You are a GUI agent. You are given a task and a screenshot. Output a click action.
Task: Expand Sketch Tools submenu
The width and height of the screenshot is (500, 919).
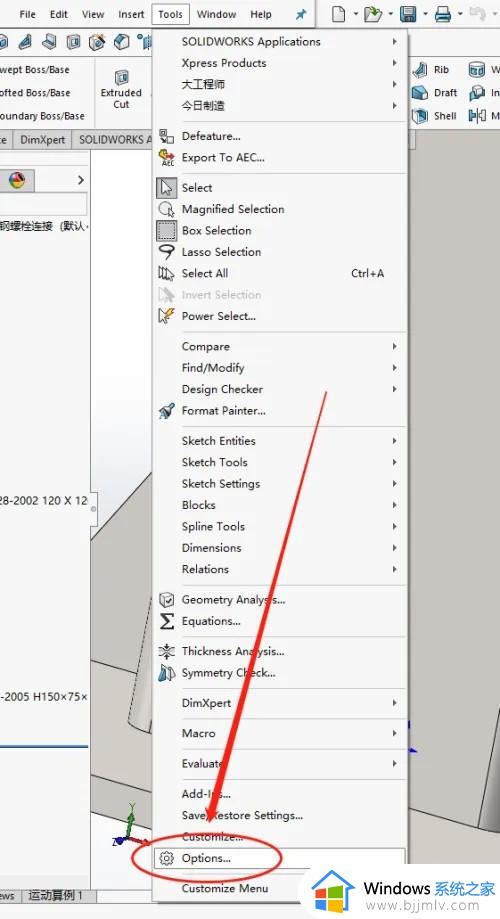(x=280, y=462)
